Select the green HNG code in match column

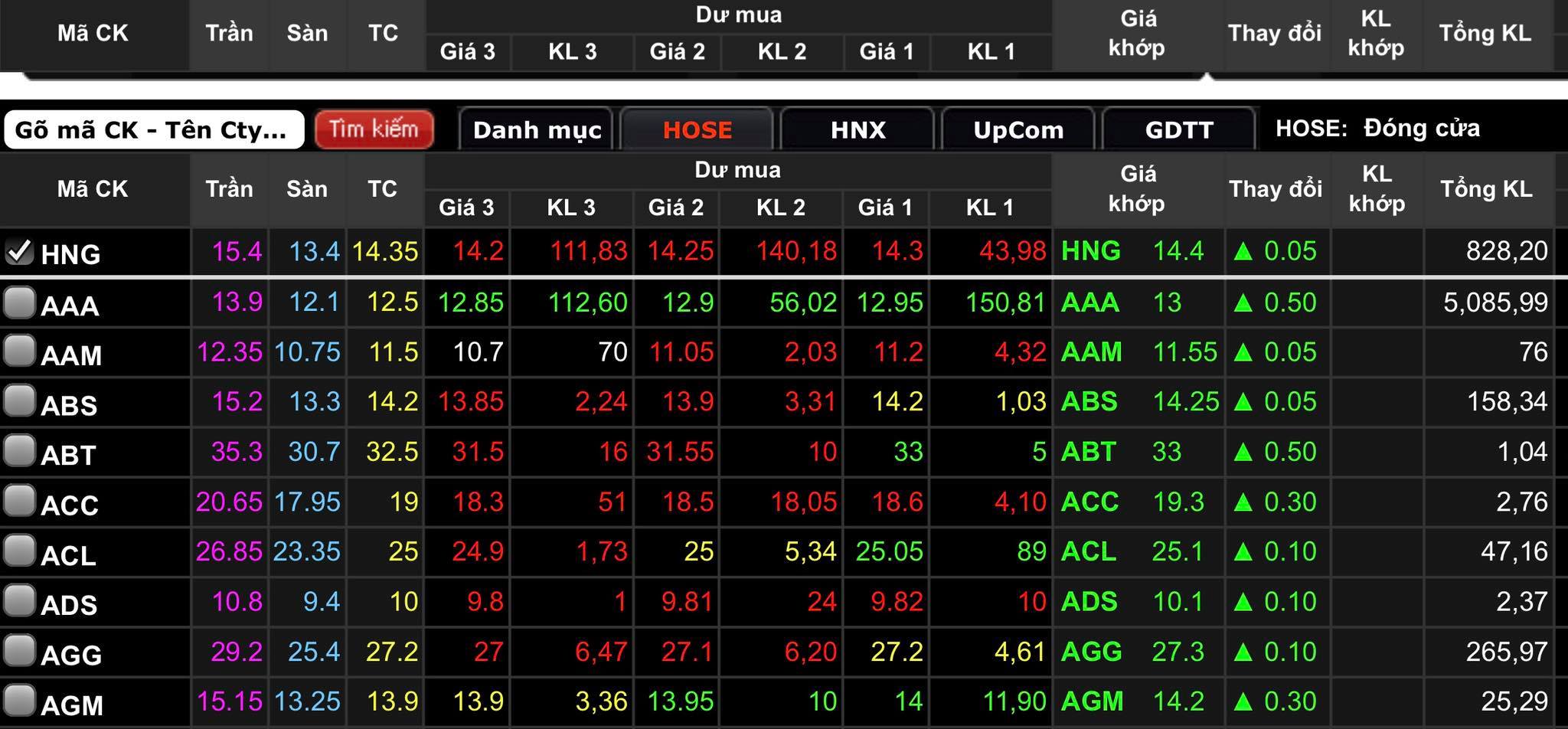point(1090,250)
